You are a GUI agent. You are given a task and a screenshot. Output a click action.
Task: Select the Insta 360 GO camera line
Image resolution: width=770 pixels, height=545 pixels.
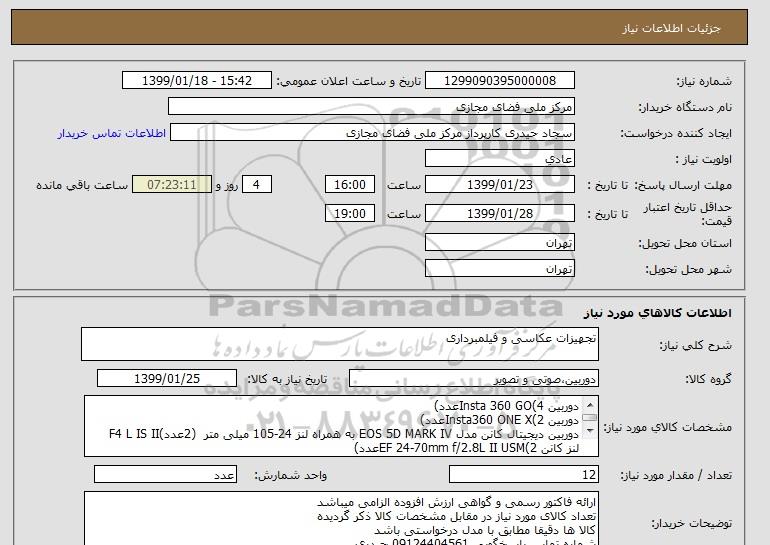(506, 407)
